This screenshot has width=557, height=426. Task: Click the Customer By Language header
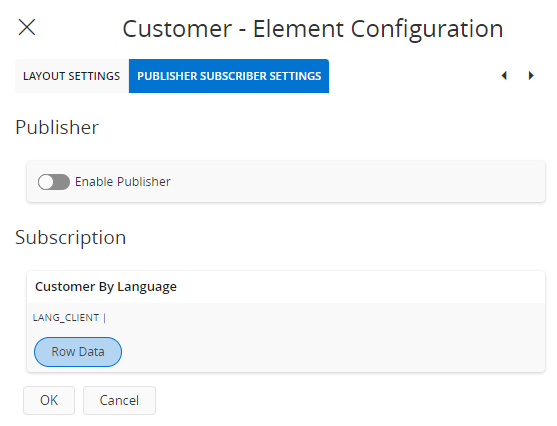tap(106, 287)
